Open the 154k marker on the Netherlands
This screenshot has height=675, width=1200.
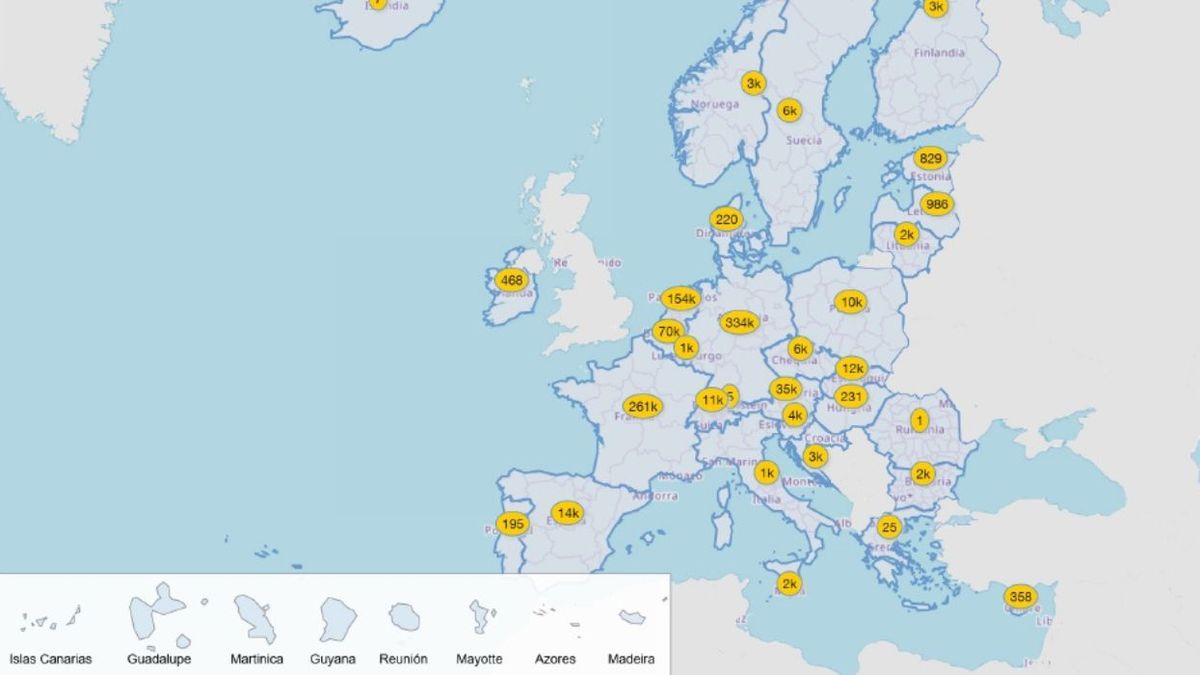click(680, 298)
